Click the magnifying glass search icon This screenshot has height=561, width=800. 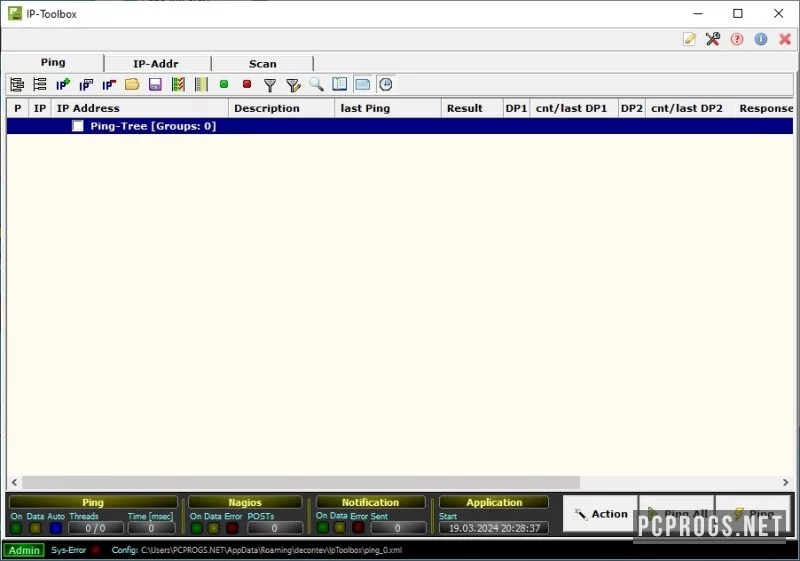tap(316, 85)
